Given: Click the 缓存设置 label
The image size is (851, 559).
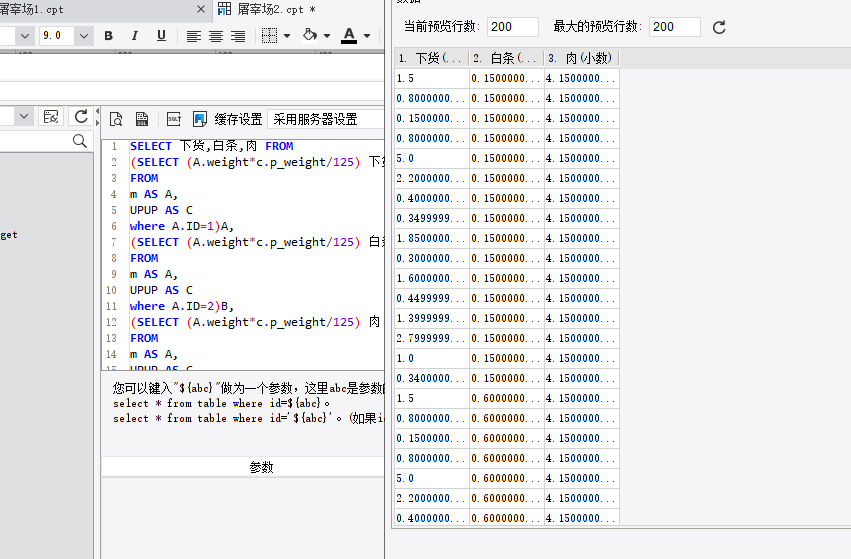Looking at the screenshot, I should (238, 119).
